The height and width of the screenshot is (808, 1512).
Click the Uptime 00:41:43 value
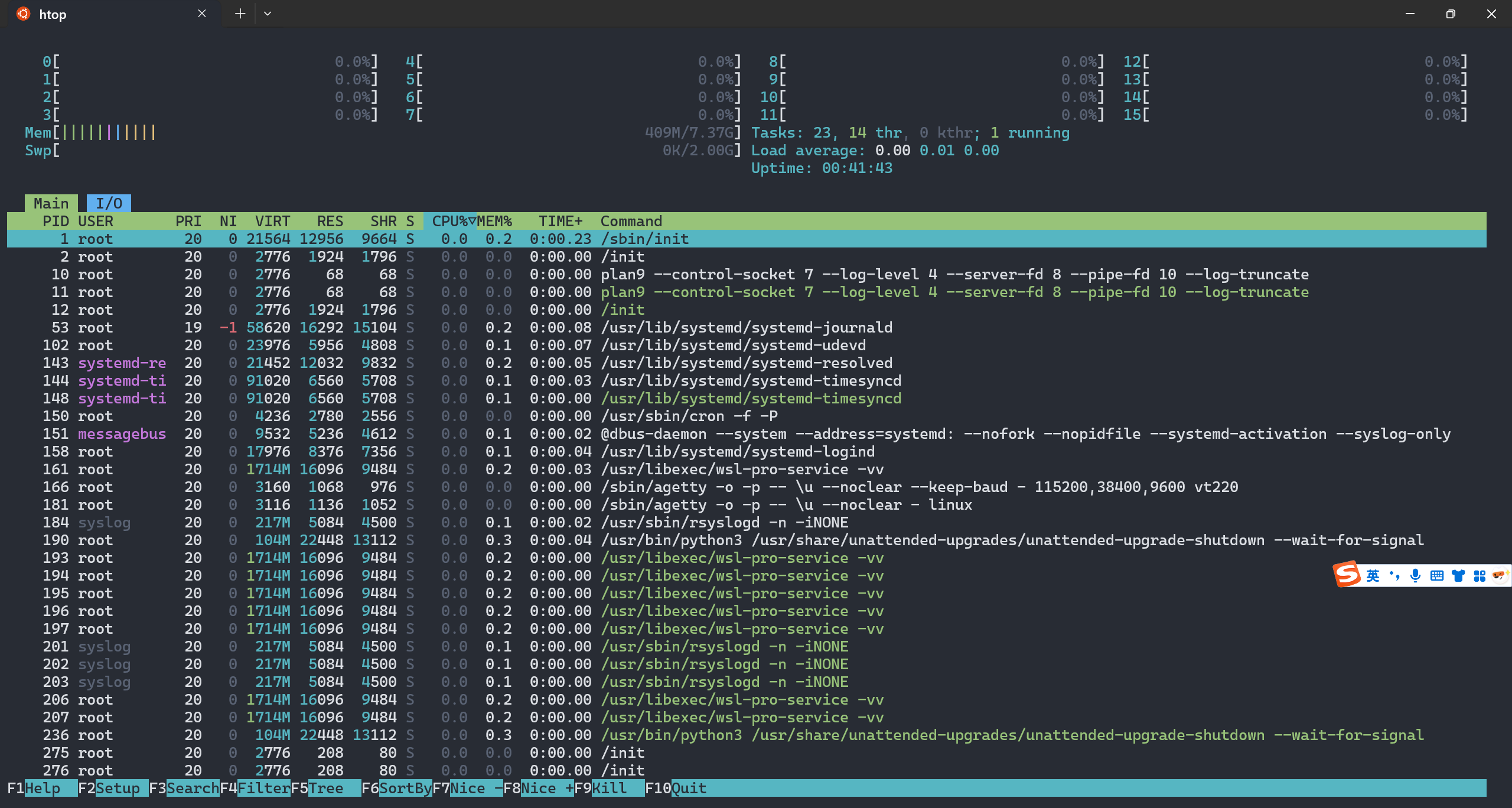pos(857,168)
